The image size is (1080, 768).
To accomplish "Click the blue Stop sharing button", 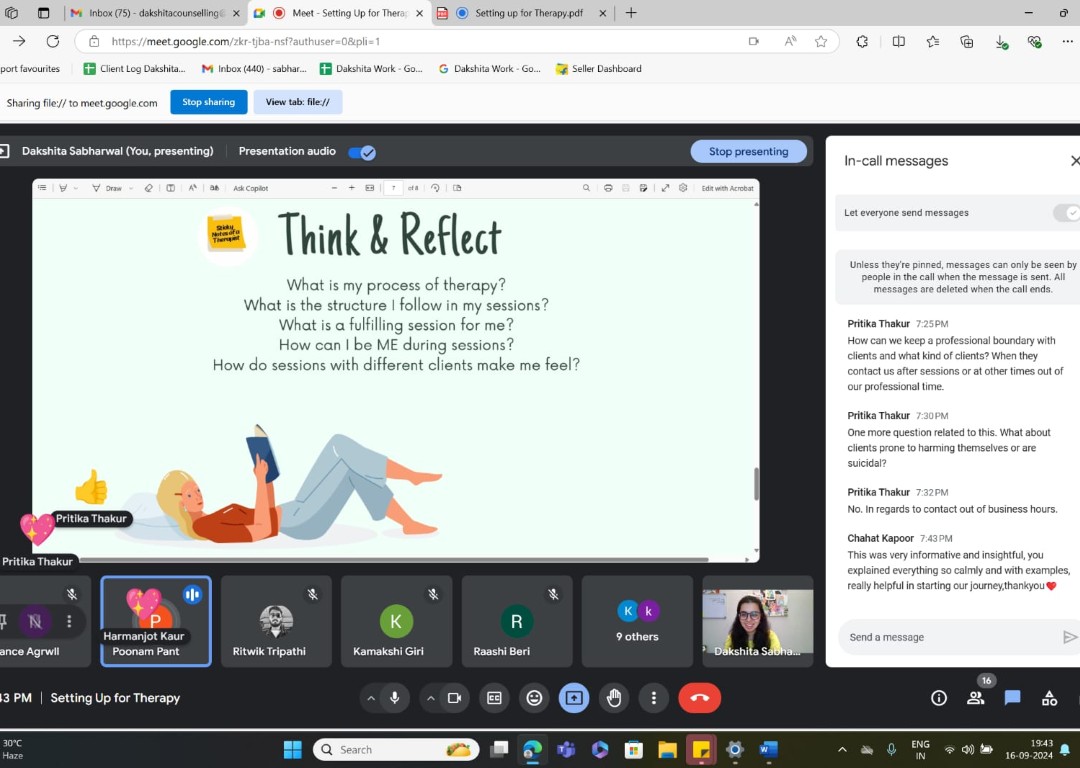I will pyautogui.click(x=208, y=102).
